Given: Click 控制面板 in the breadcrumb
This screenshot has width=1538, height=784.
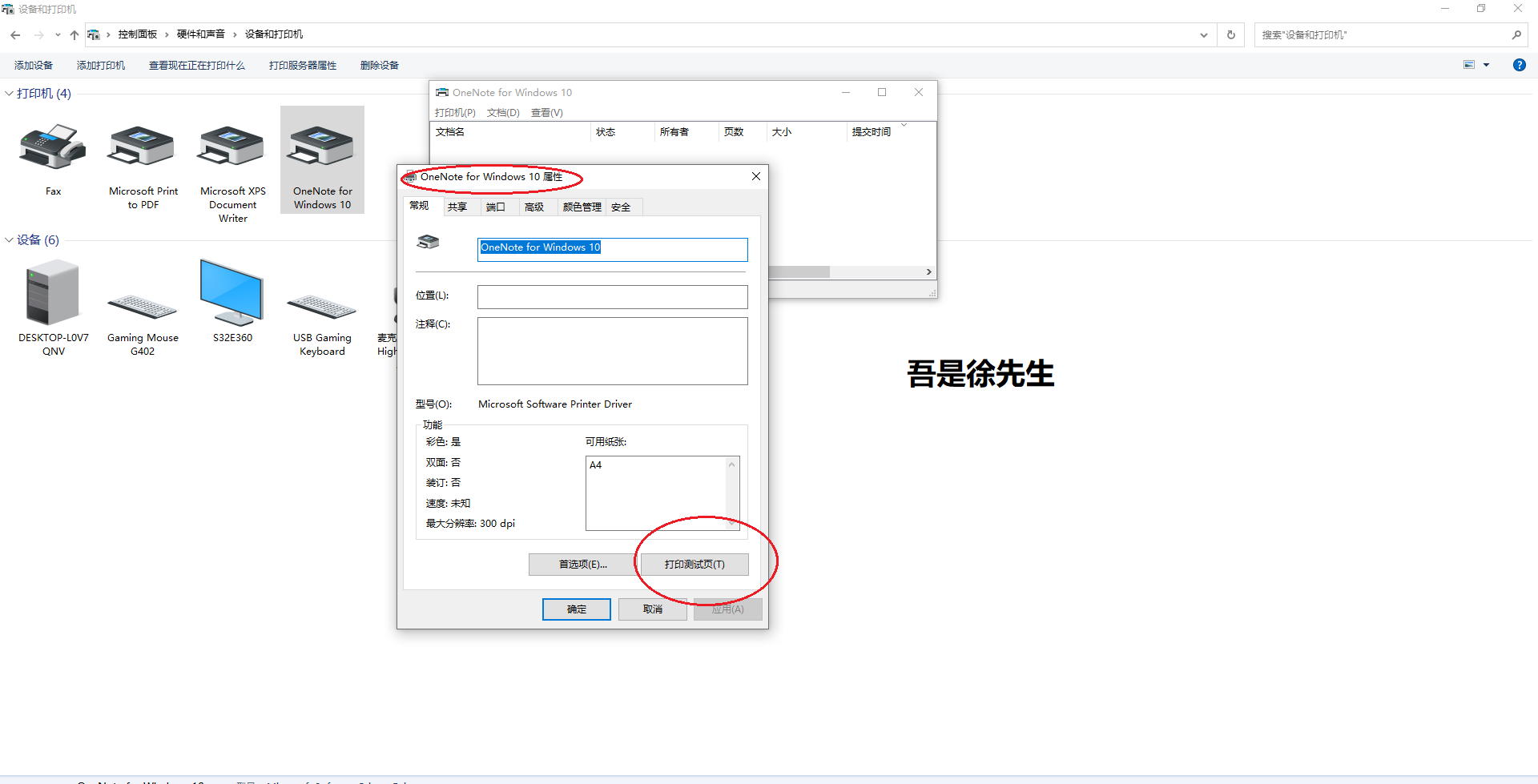Looking at the screenshot, I should pos(138,34).
